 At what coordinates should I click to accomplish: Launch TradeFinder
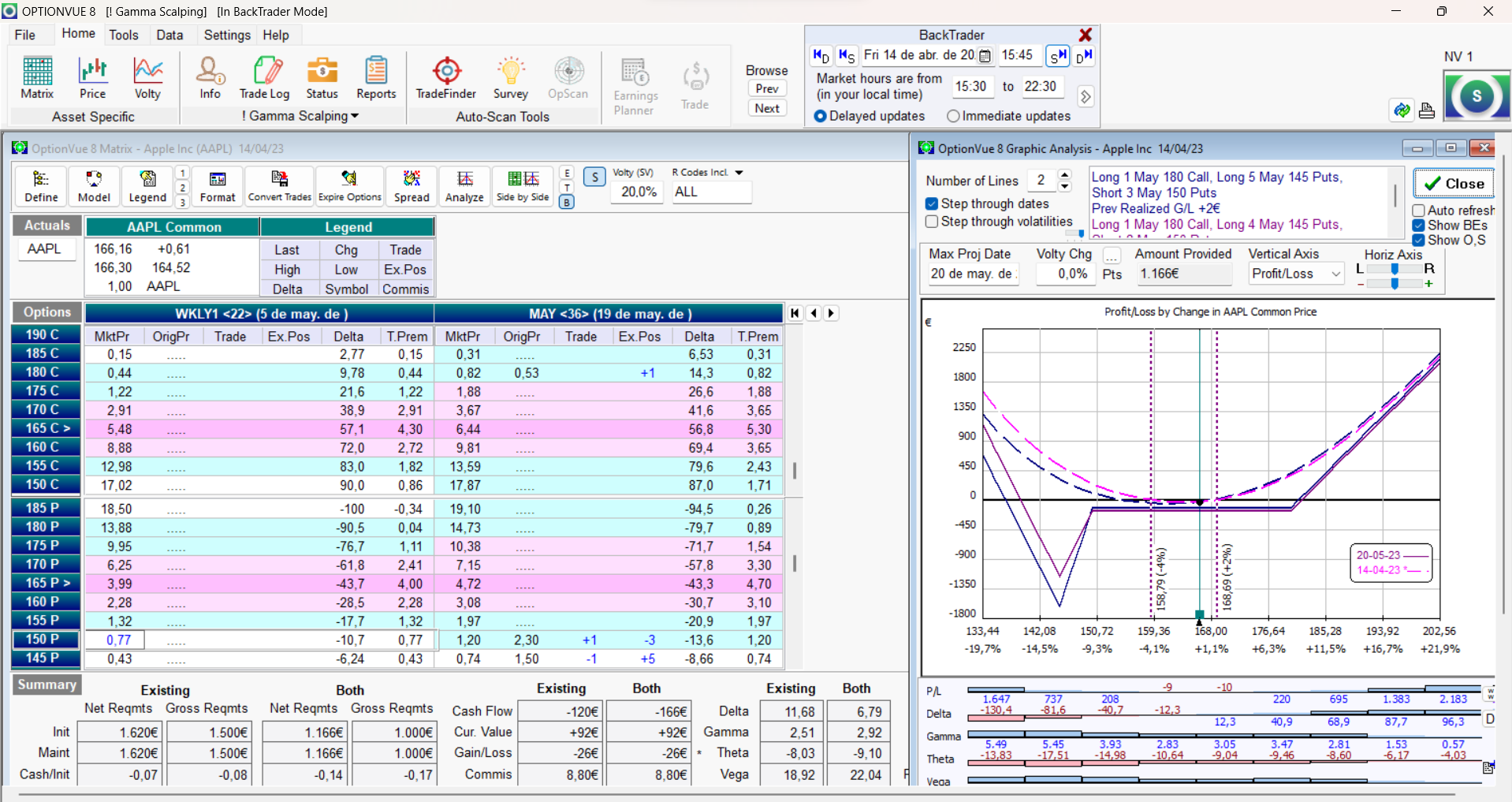tap(446, 77)
